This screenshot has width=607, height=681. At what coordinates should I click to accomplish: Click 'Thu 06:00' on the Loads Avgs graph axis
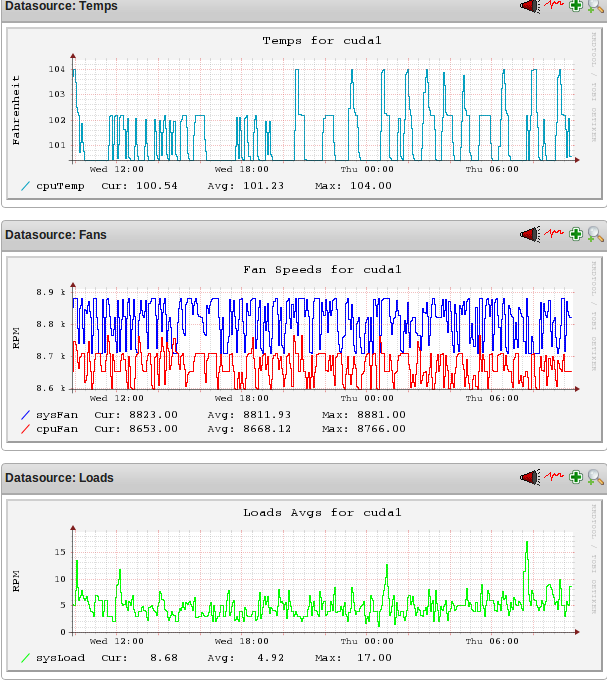coord(492,641)
